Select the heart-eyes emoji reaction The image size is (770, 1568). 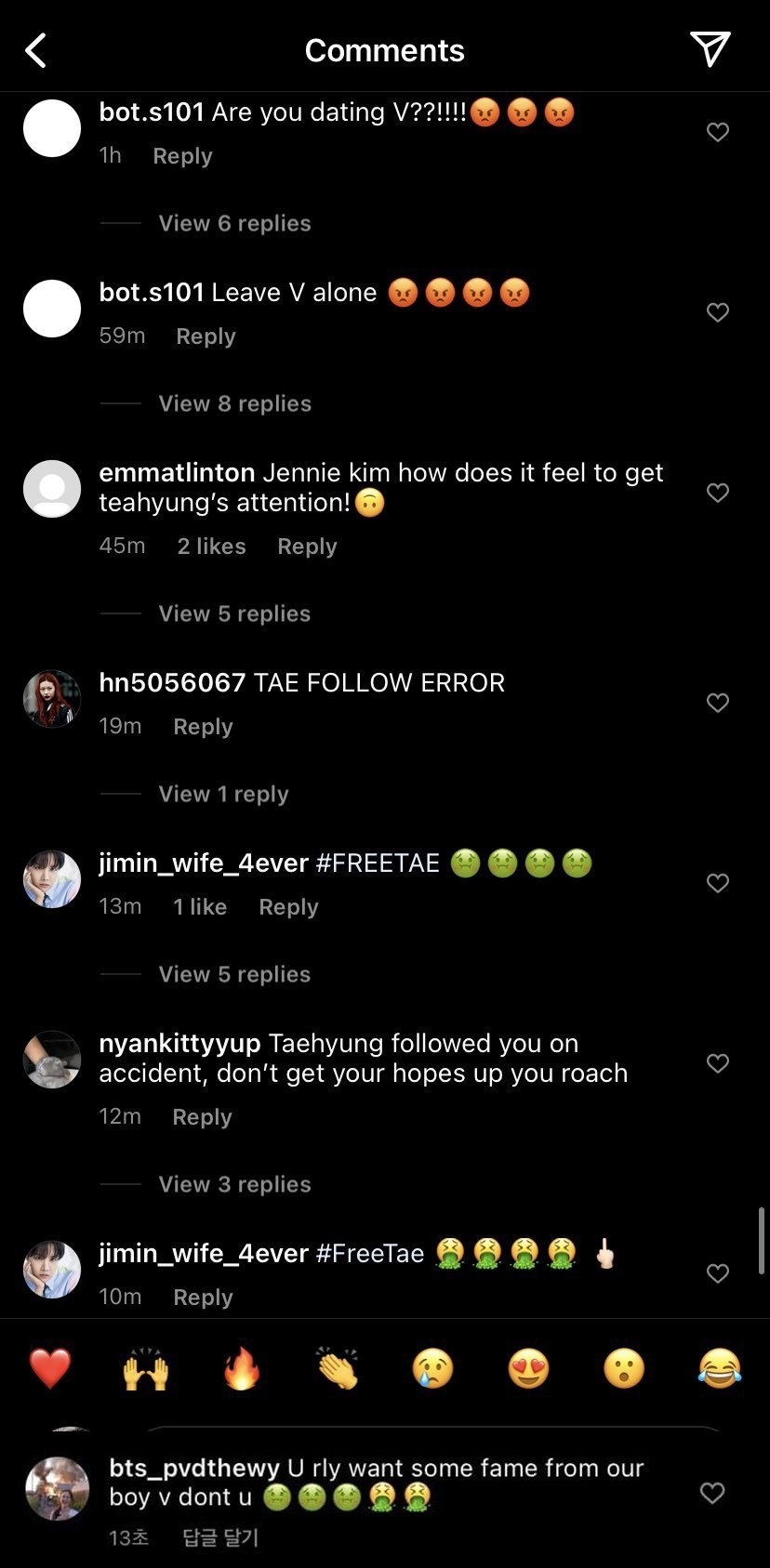point(529,1368)
